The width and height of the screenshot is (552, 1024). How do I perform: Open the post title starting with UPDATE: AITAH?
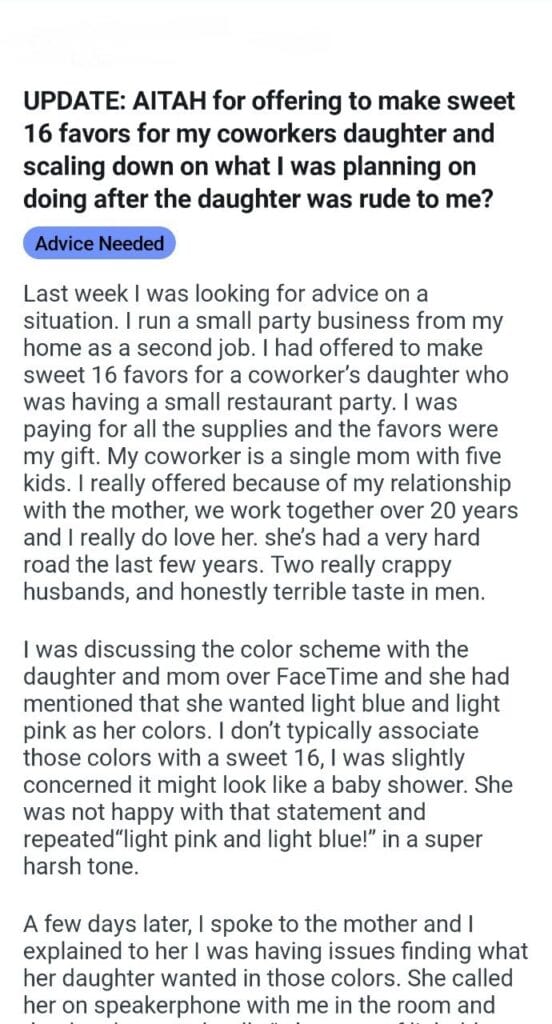pos(269,150)
